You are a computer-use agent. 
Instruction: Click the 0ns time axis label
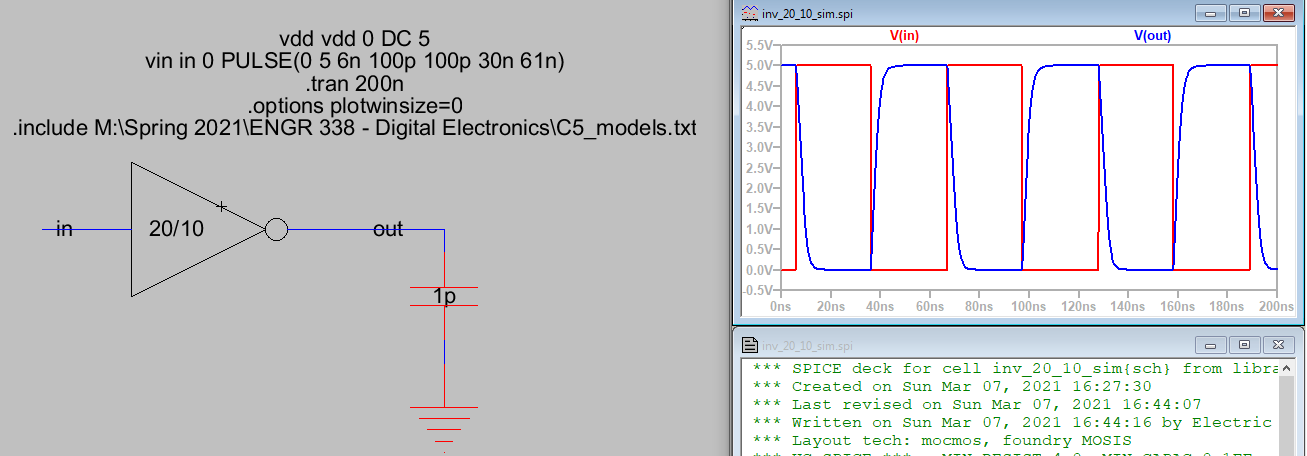(x=781, y=307)
